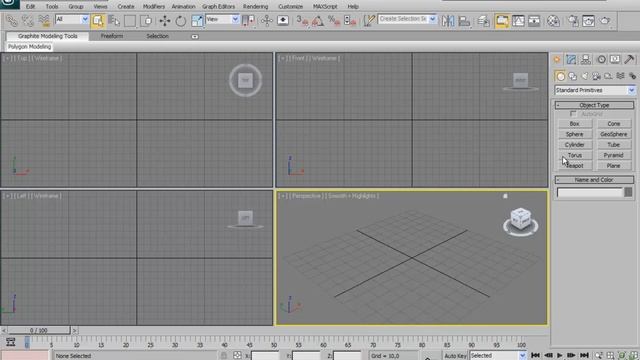640x360 pixels.
Task: Click the Select and Link tool
Action: click(11, 20)
